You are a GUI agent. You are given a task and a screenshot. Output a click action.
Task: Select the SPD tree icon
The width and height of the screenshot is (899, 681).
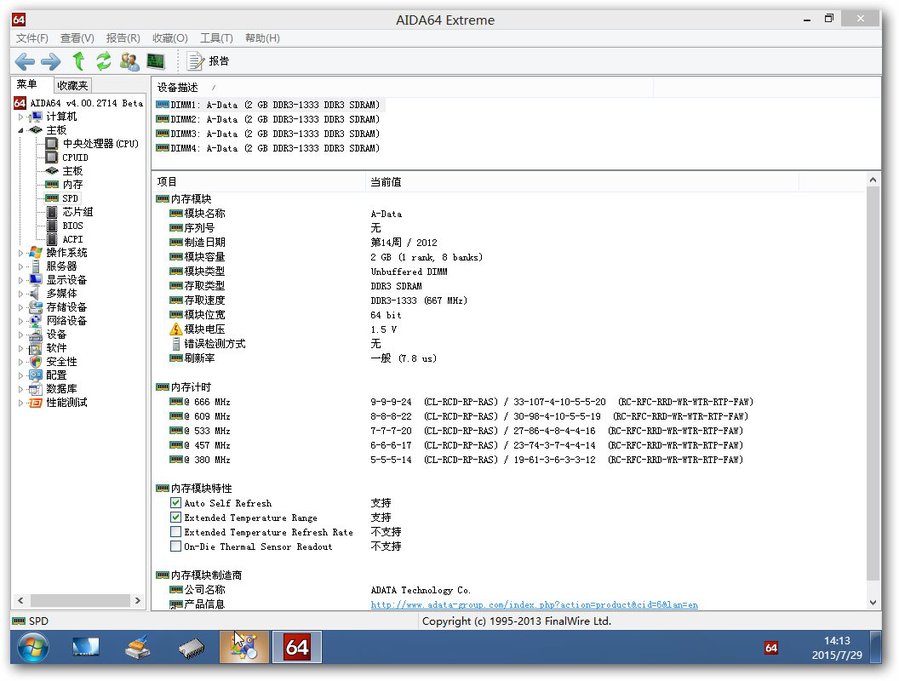(52, 198)
